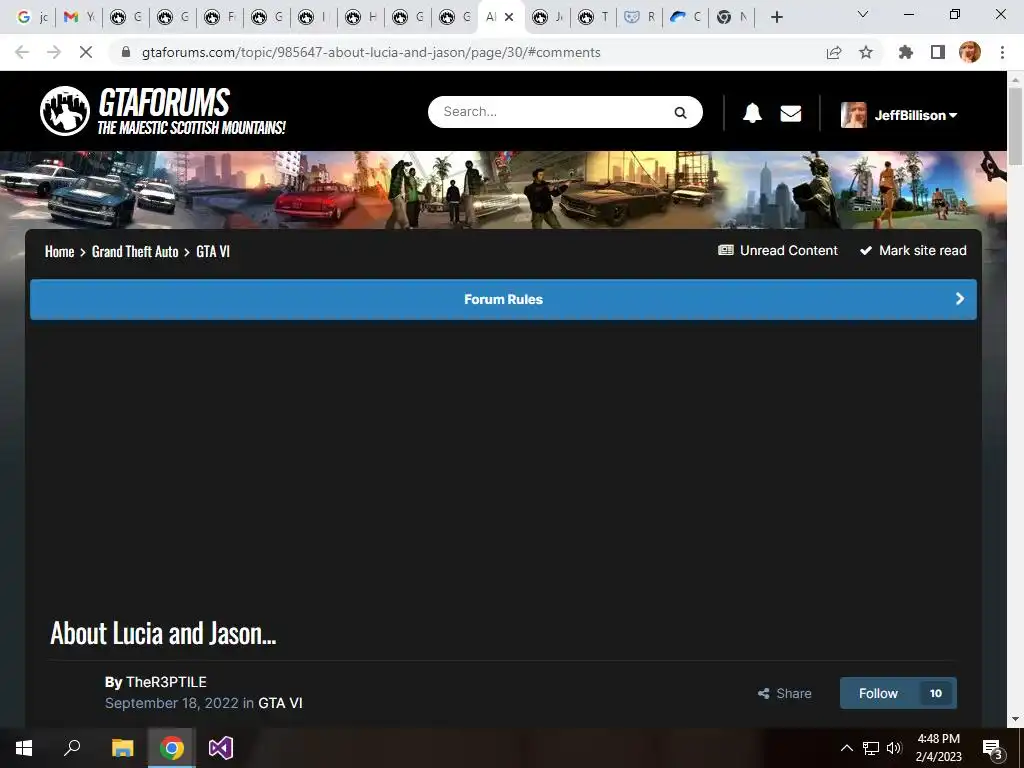Click JeffBillison's avatar in site header
Image resolution: width=1024 pixels, height=768 pixels.
pyautogui.click(x=854, y=115)
